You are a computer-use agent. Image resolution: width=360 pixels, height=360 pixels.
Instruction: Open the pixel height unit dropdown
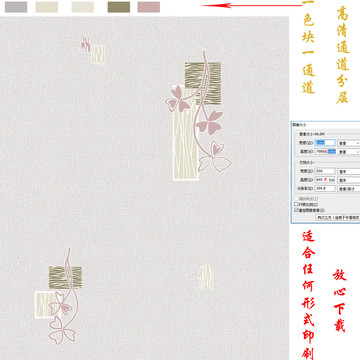click(x=349, y=152)
